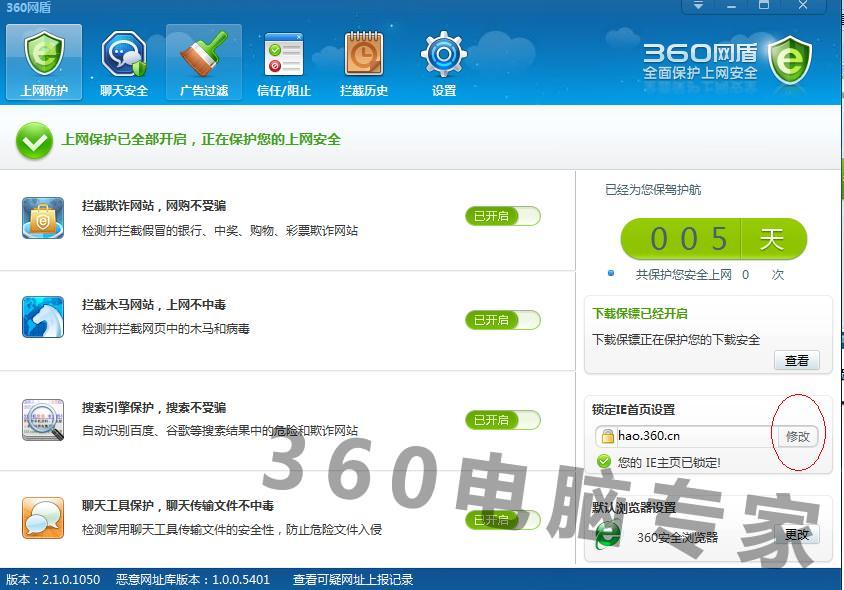Image resolution: width=844 pixels, height=590 pixels.
Task: Minimize the 360网盾 window
Action: 730,5
